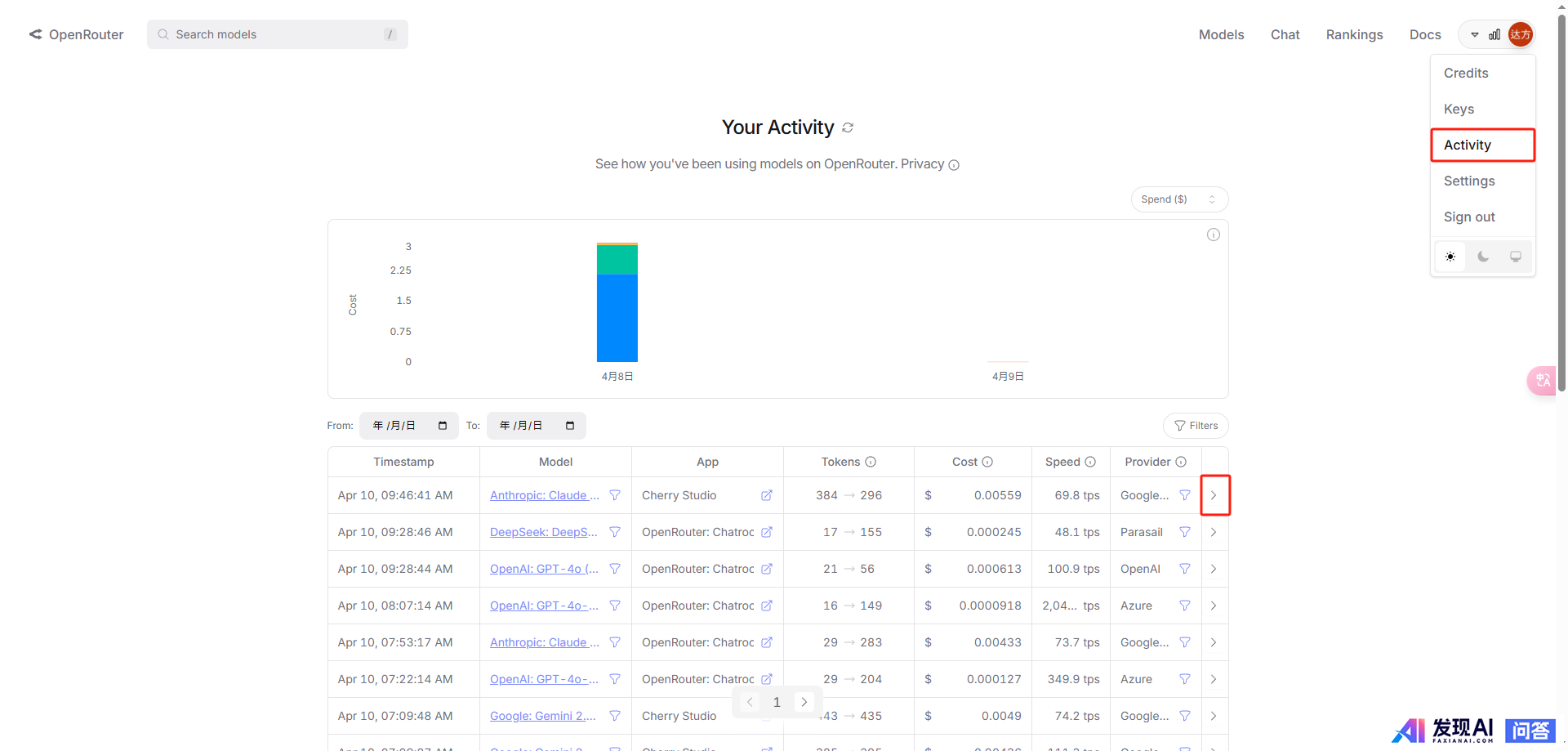Click cost value 0.00559
Image resolution: width=1568 pixels, height=751 pixels.
[997, 495]
